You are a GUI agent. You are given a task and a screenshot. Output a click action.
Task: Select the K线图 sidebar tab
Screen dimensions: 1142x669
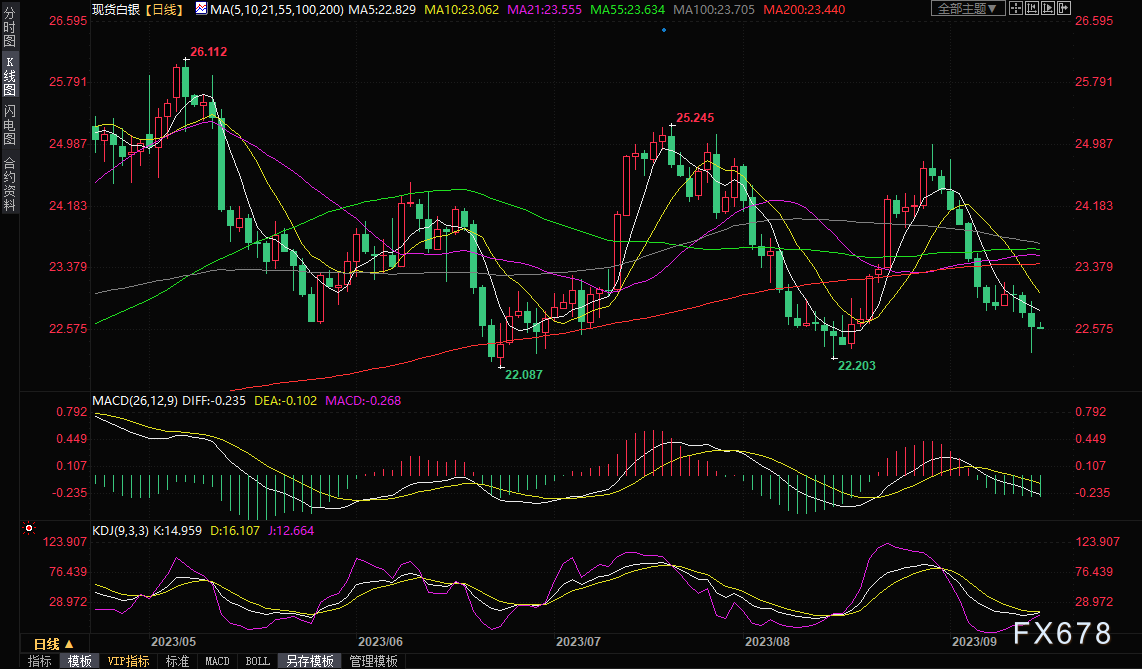point(10,76)
